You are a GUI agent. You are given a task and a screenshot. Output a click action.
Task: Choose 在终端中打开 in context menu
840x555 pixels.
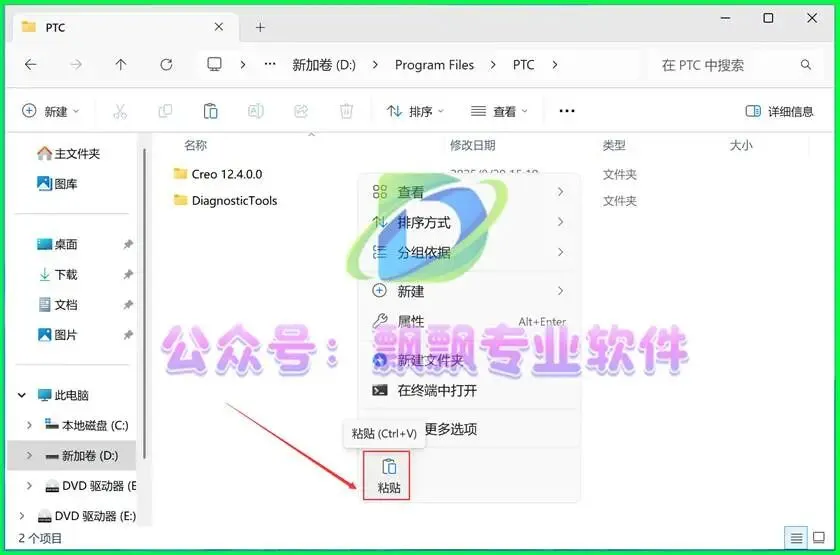click(x=469, y=391)
